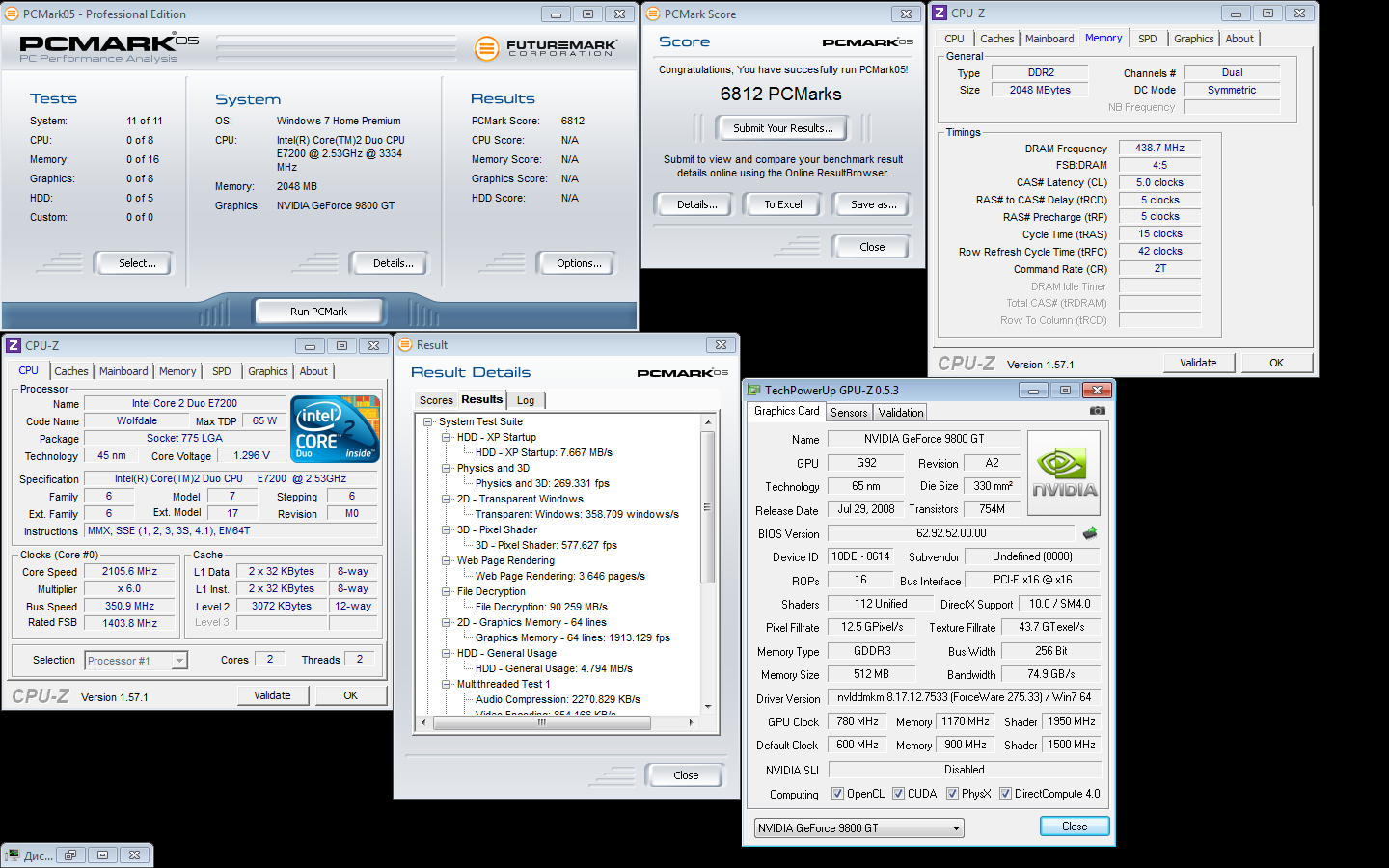Open Caches tab in CPU-Z processor window
This screenshot has width=1389, height=868.
(71, 371)
